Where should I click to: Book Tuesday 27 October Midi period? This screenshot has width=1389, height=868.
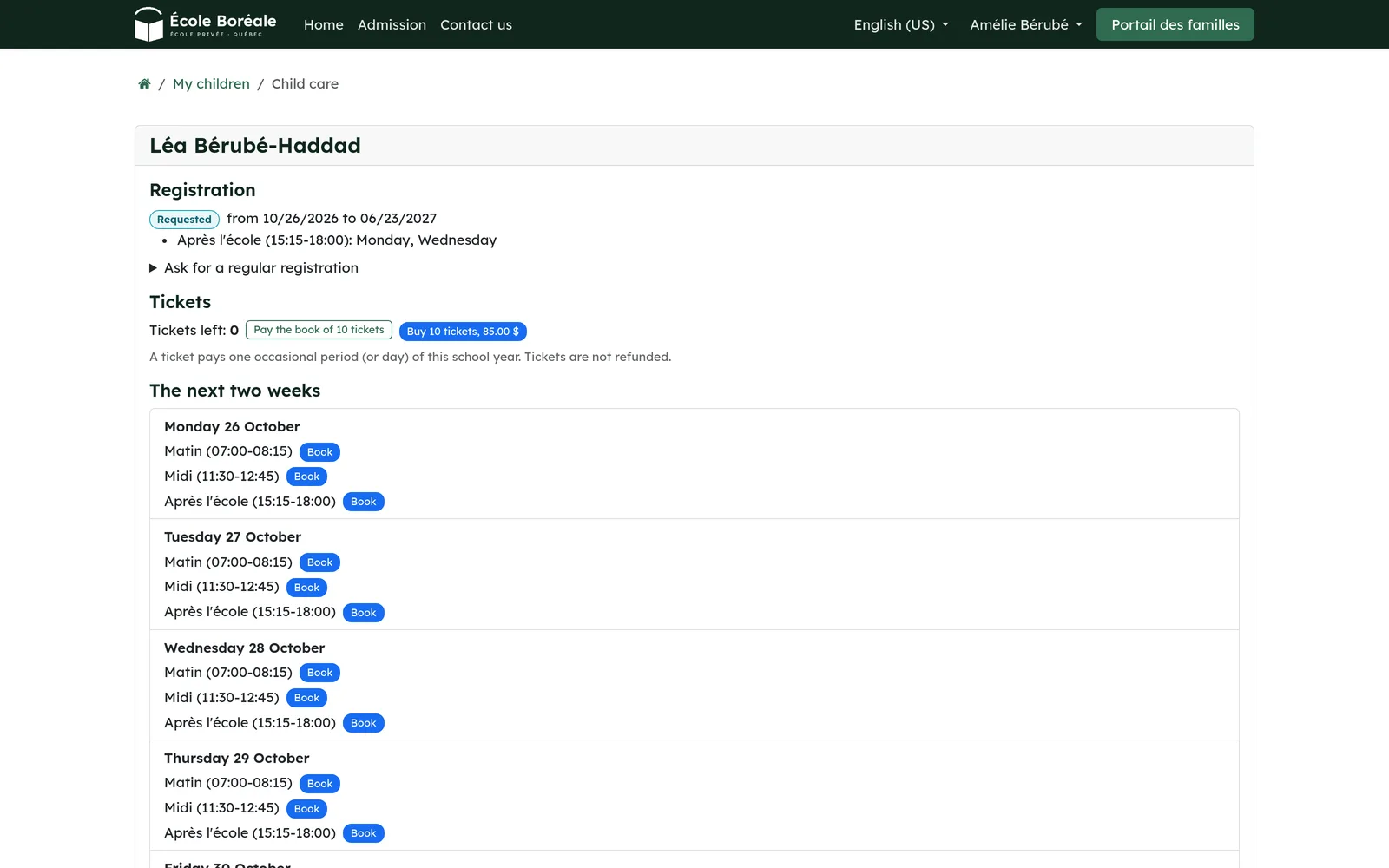tap(306, 588)
